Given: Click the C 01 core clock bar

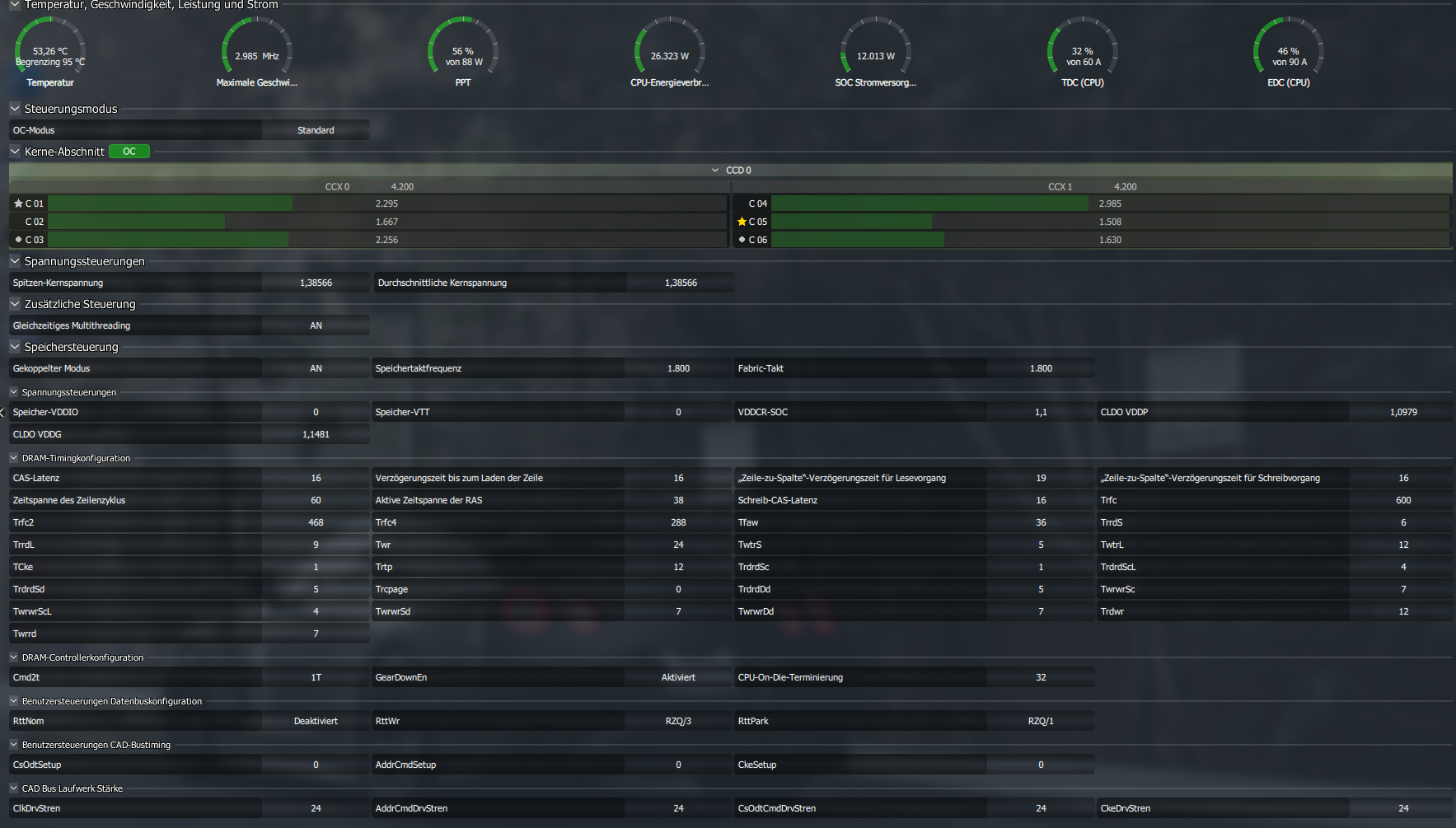Looking at the screenshot, I should click(387, 203).
